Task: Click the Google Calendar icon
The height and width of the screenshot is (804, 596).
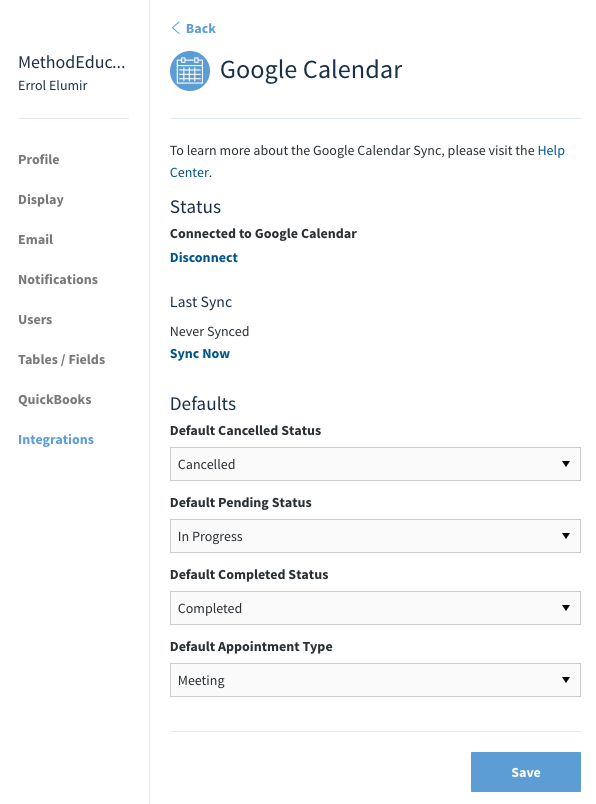Action: (190, 71)
